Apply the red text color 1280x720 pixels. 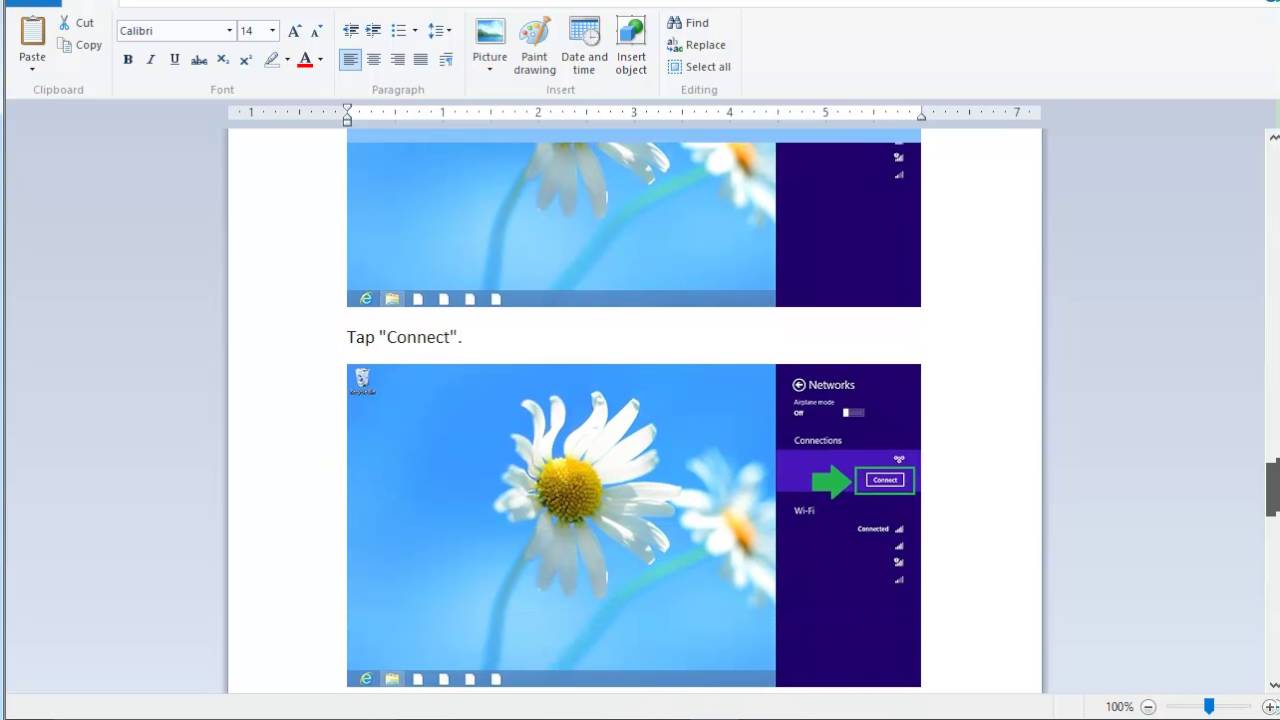pyautogui.click(x=305, y=60)
